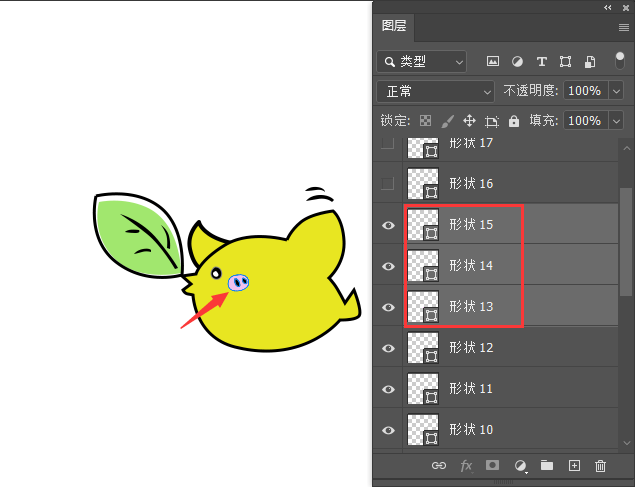Select the 形状 16 layer thumbnail
Viewport: 635px width, 487px height.
pyautogui.click(x=423, y=184)
